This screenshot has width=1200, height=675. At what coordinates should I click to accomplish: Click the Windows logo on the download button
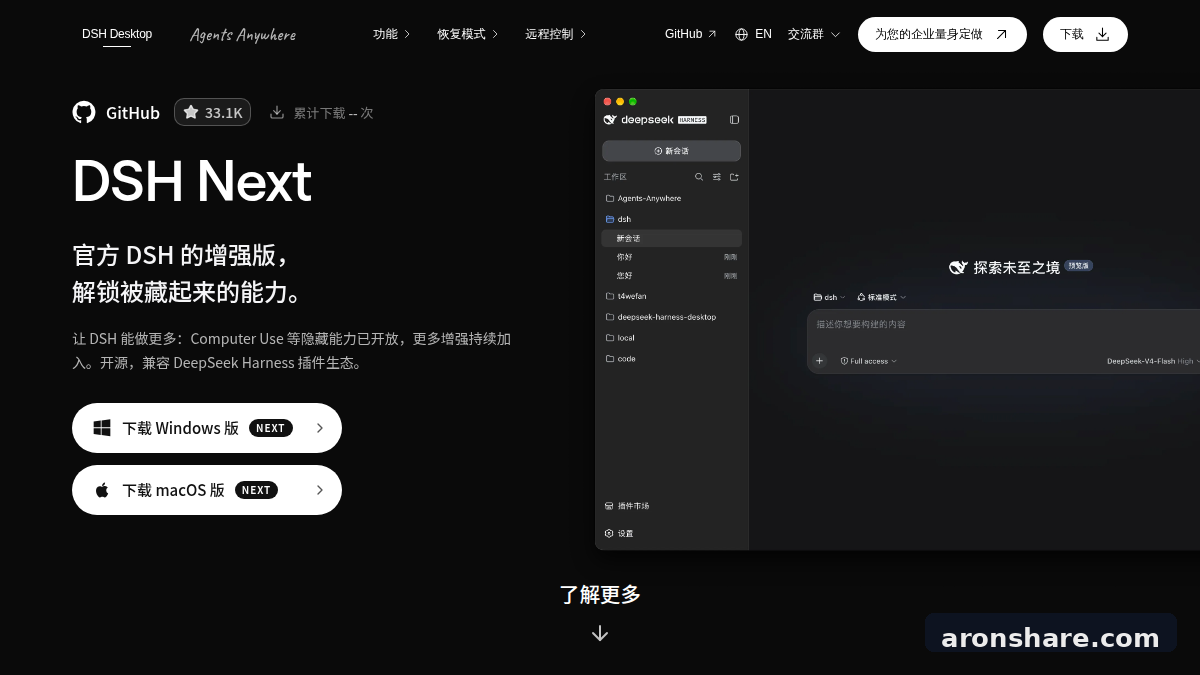pyautogui.click(x=102, y=428)
